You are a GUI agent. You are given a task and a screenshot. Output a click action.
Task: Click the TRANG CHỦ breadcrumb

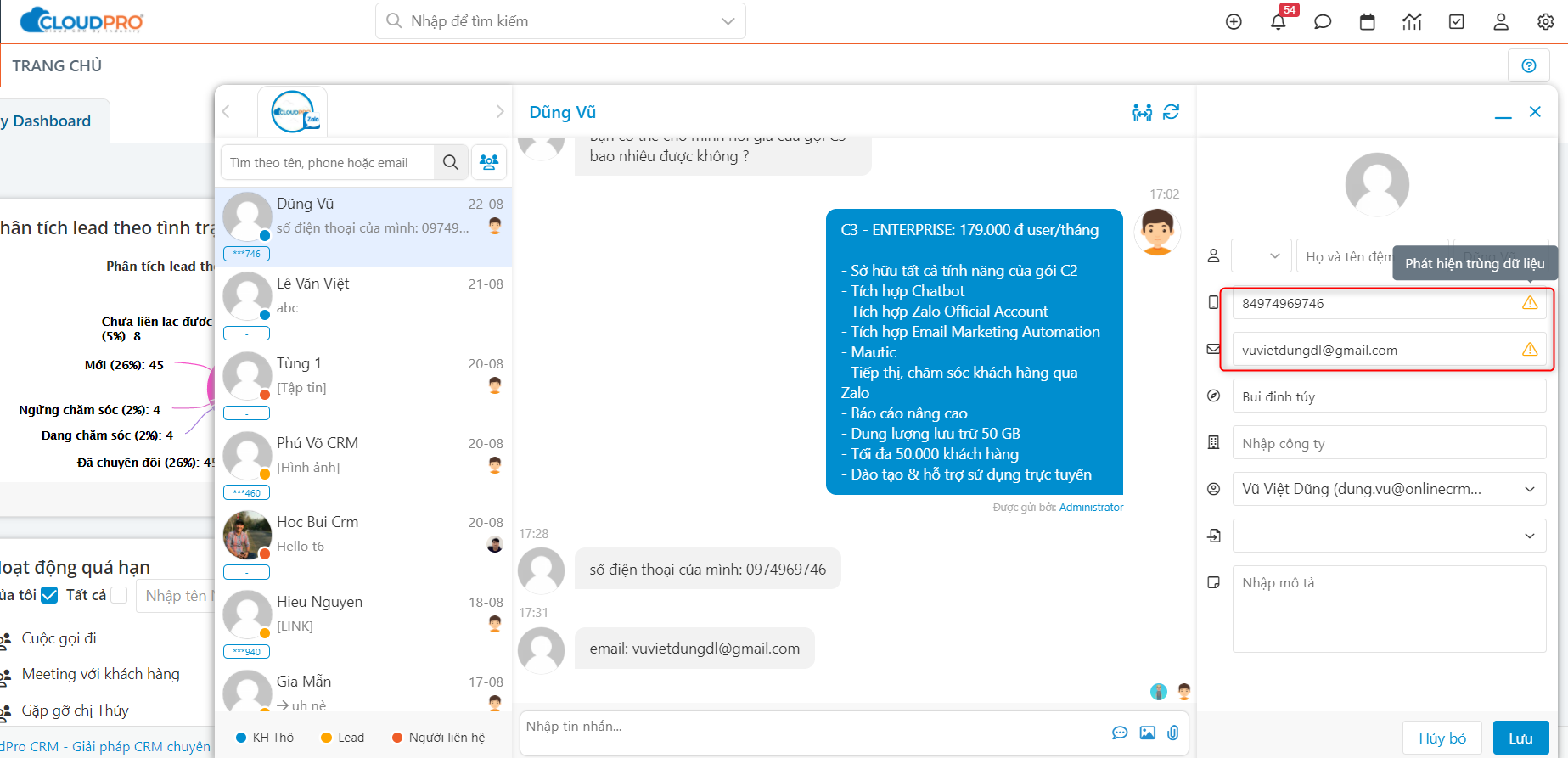(57, 65)
